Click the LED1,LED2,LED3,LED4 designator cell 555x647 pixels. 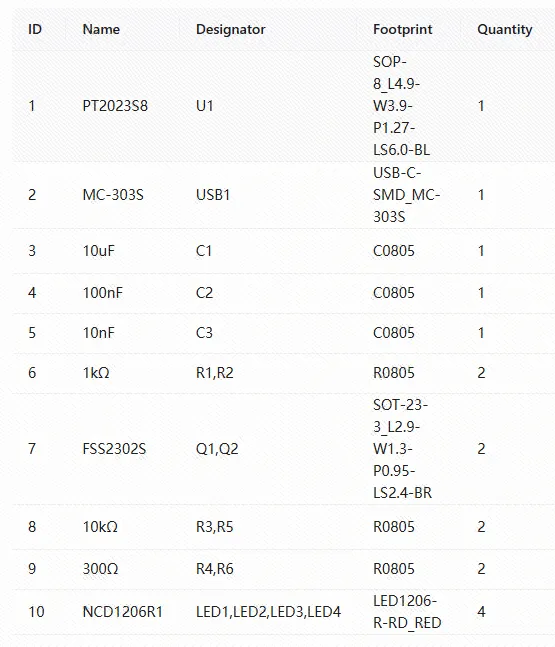point(268,612)
